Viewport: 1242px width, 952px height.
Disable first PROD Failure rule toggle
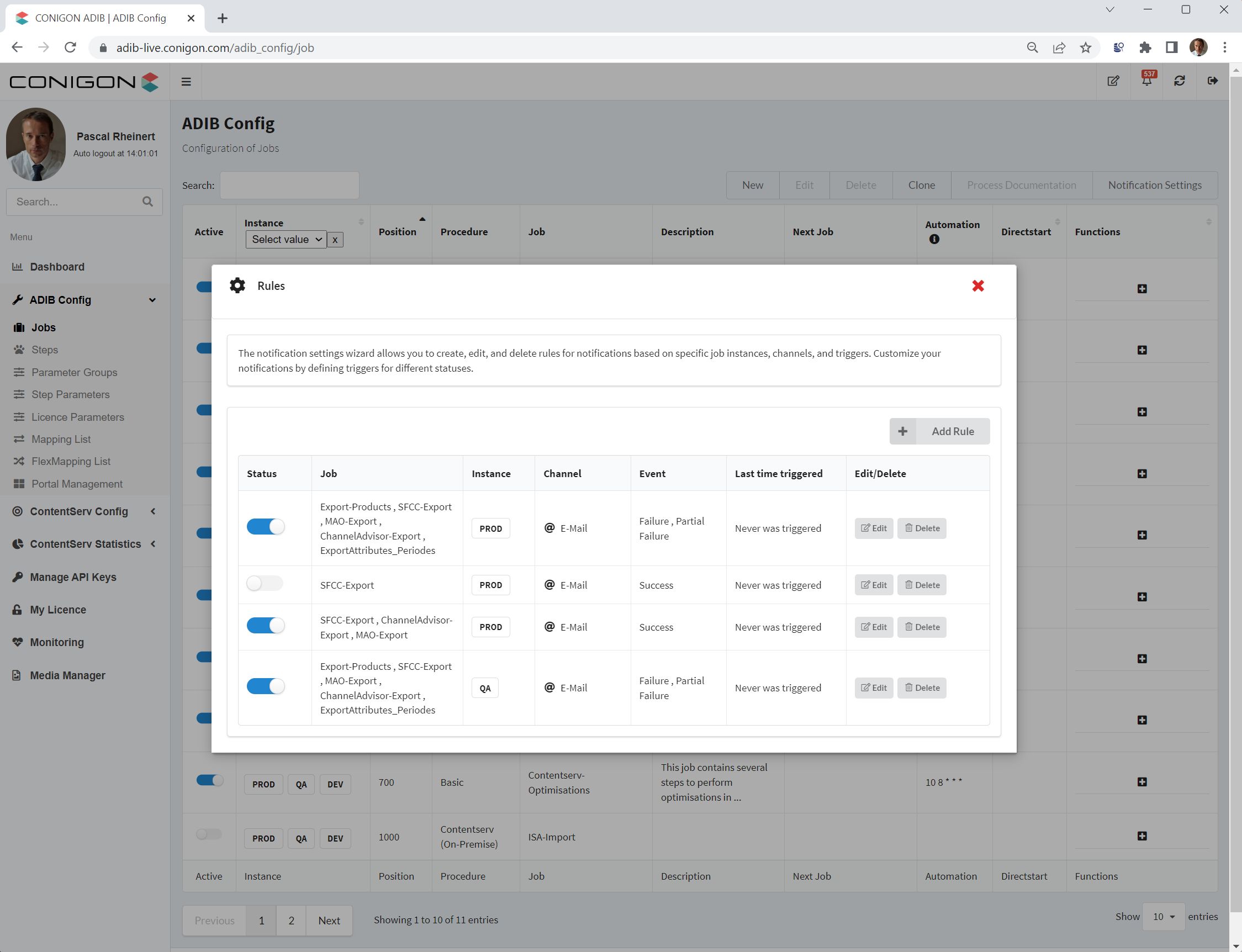point(266,527)
